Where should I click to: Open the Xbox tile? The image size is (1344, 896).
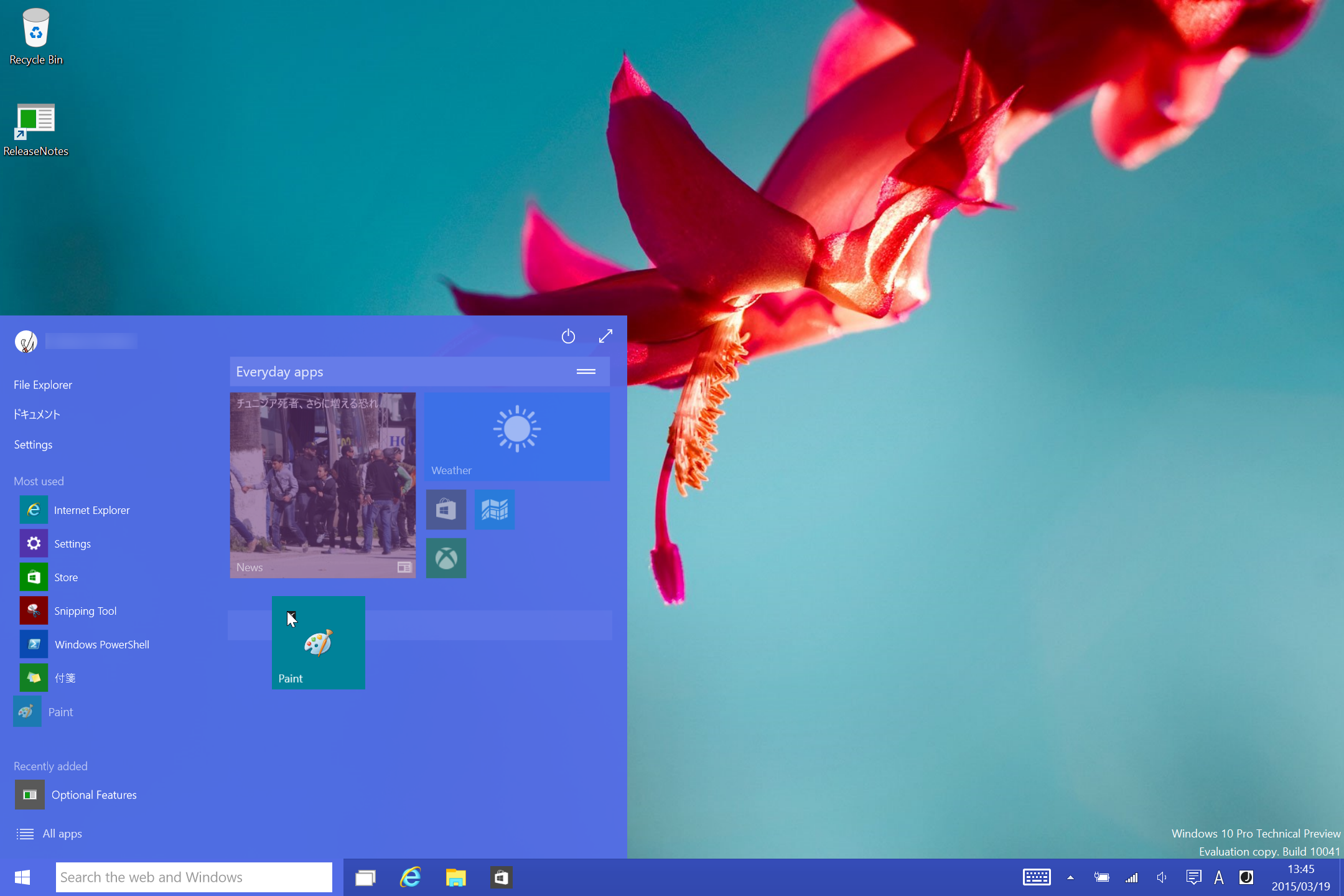point(446,558)
